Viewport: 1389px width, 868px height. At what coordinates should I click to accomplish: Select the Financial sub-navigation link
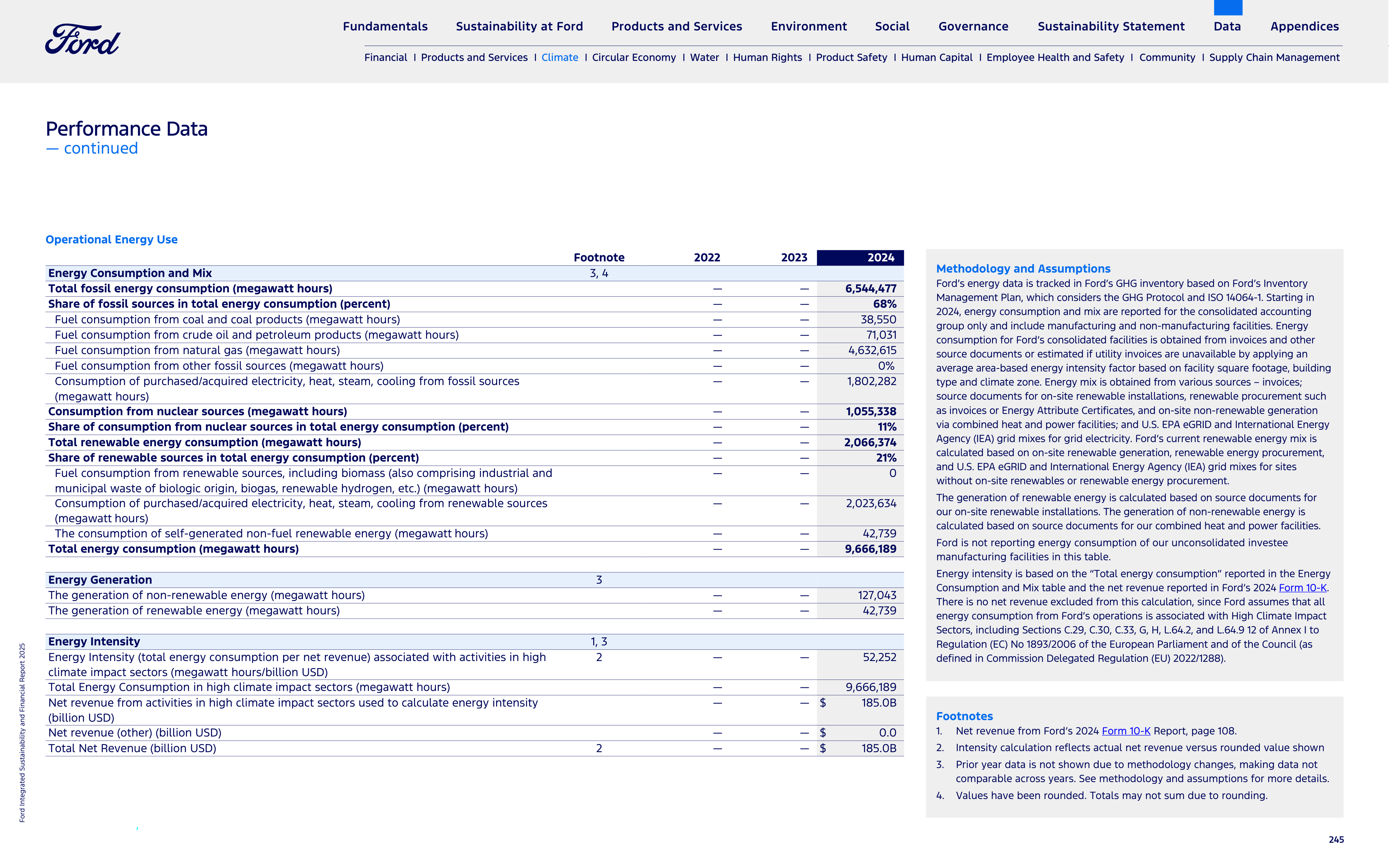pyautogui.click(x=385, y=58)
